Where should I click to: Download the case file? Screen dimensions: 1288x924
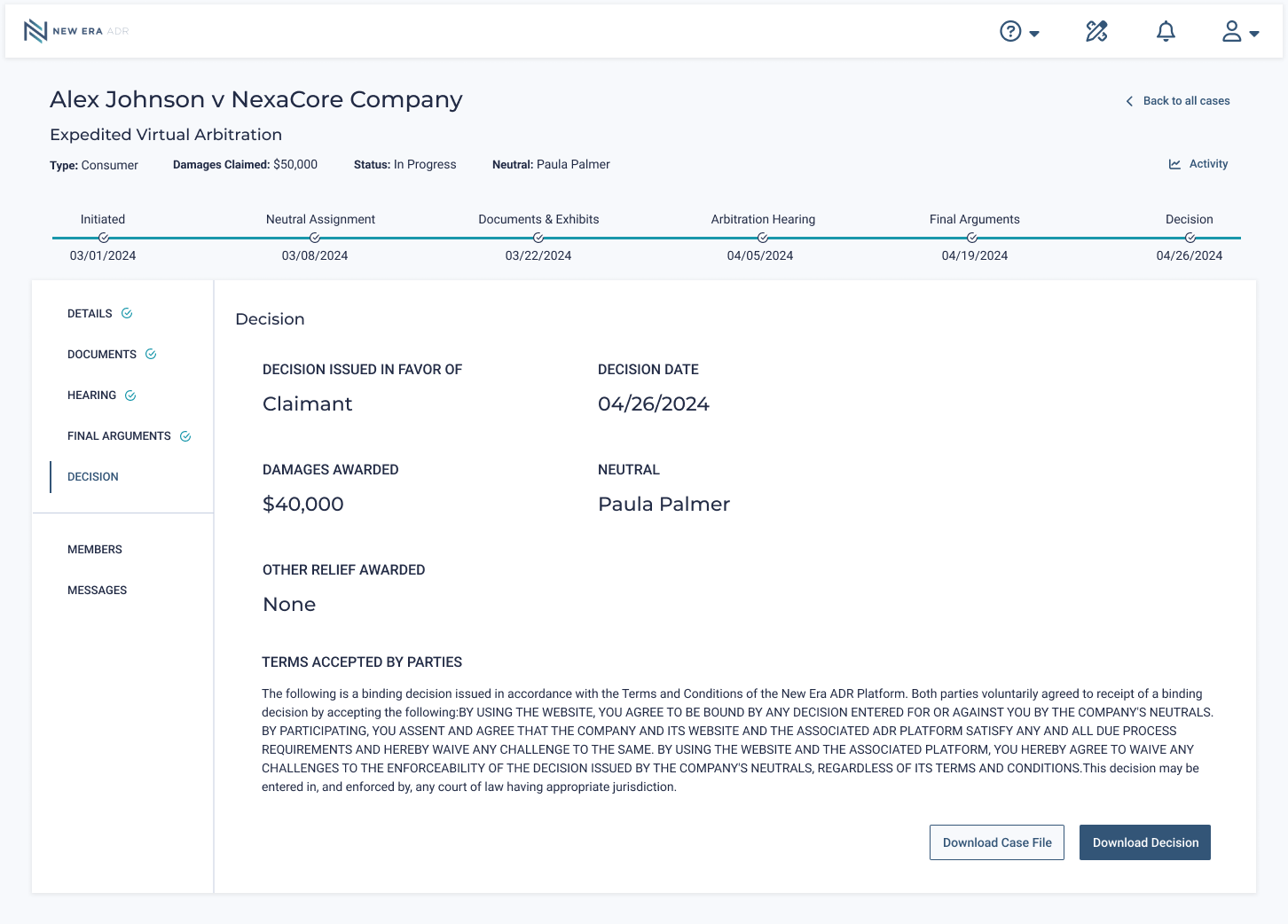point(997,842)
